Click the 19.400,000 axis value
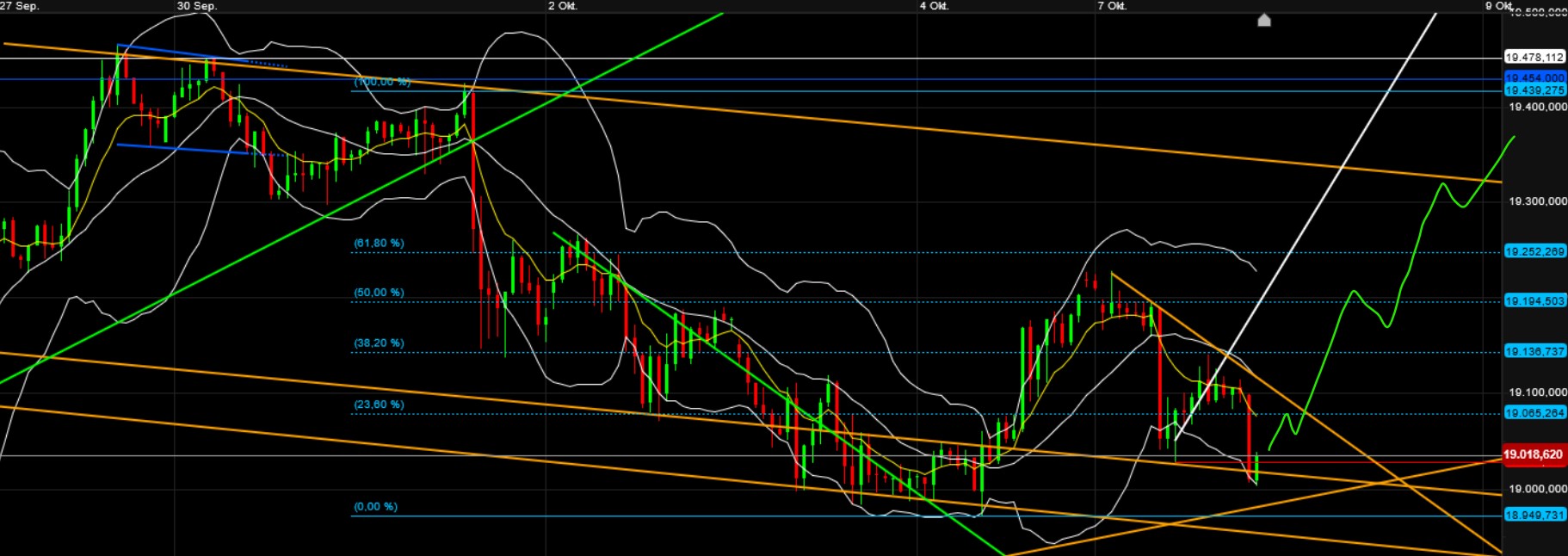 tap(1537, 107)
